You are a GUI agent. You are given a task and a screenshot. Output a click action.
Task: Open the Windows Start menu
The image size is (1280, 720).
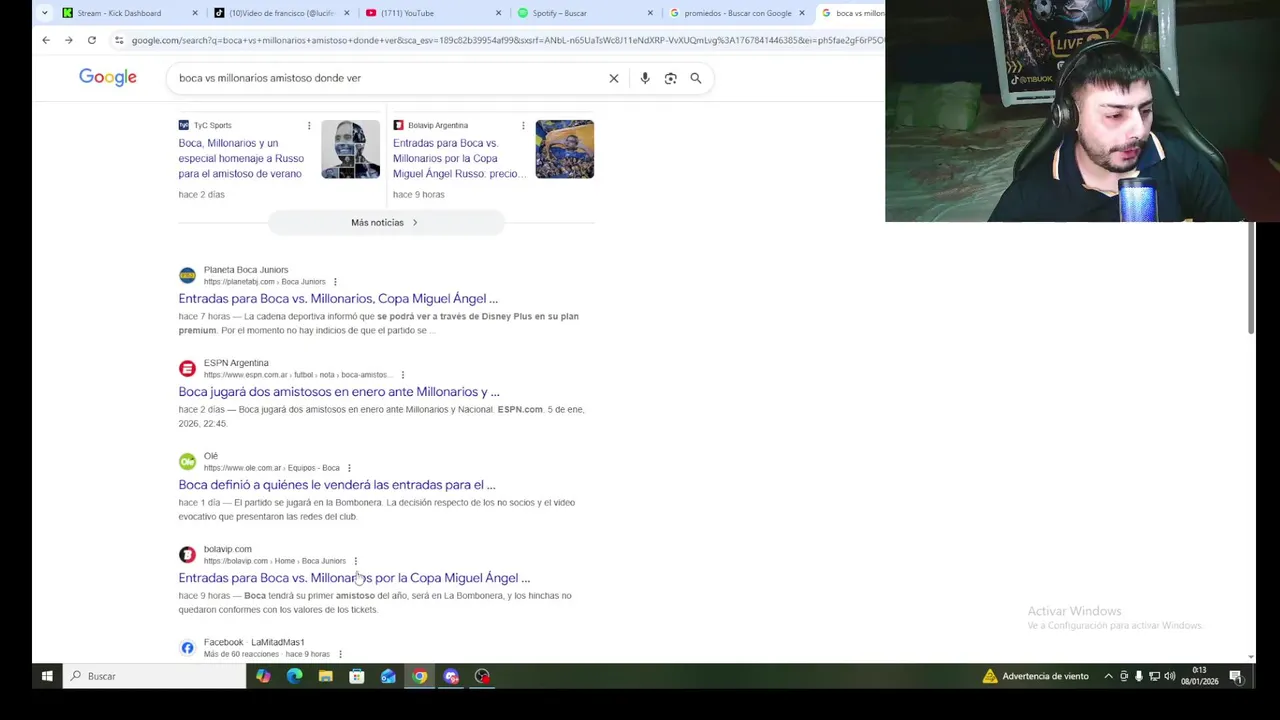47,676
